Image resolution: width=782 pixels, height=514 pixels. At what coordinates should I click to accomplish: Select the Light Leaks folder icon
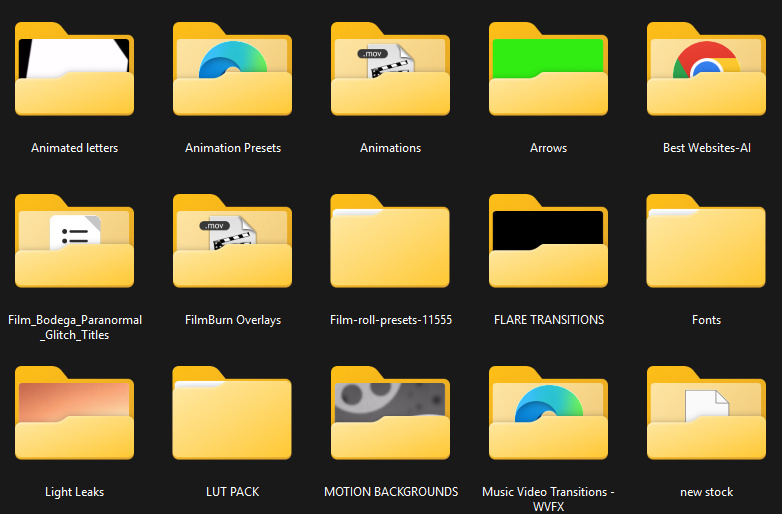(74, 413)
